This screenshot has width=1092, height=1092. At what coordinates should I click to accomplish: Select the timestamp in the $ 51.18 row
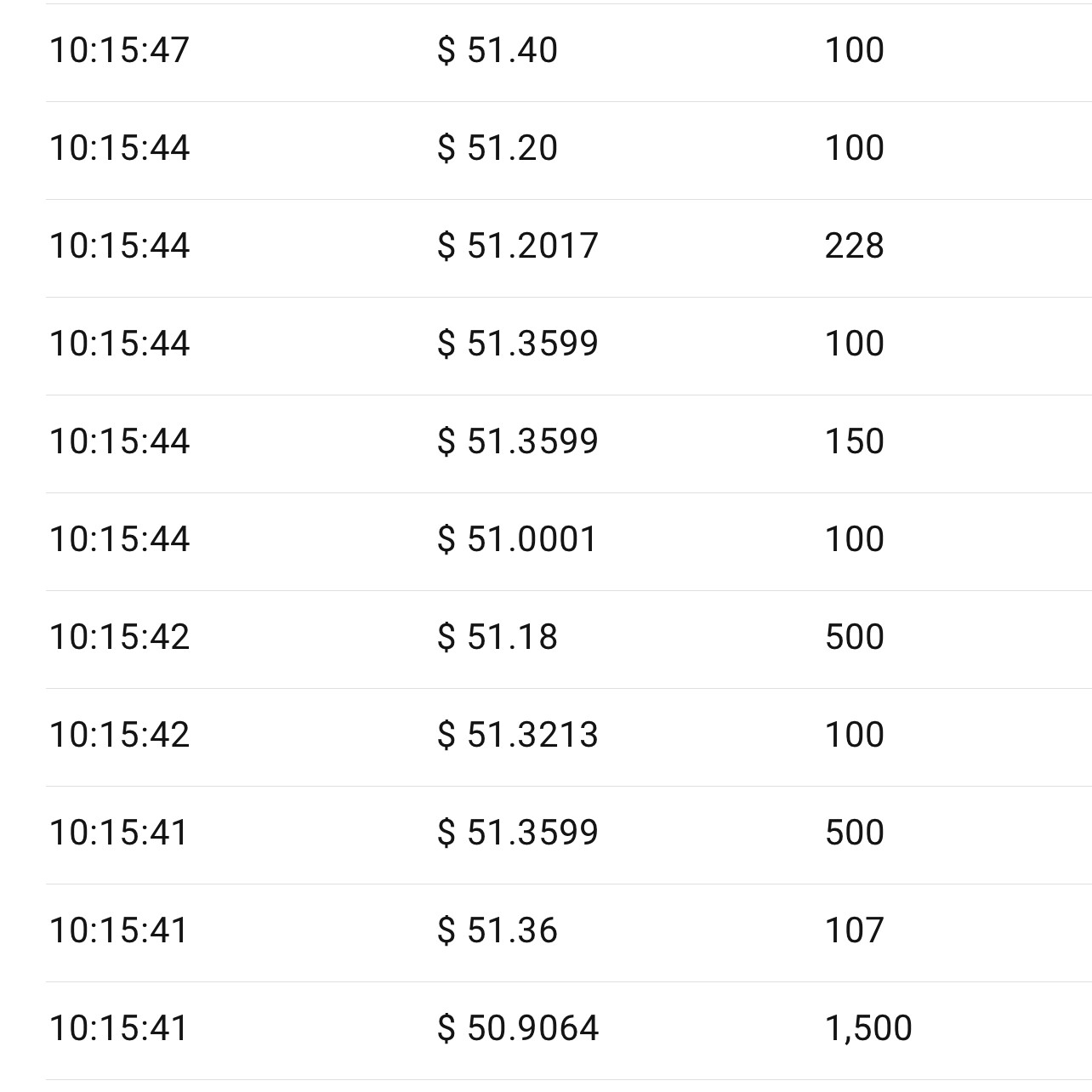119,637
